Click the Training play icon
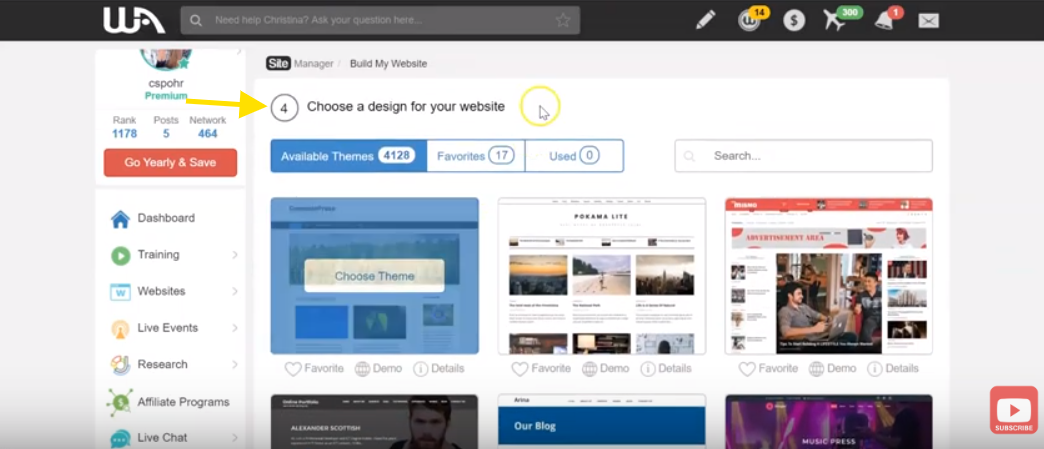1044x449 pixels. [121, 255]
